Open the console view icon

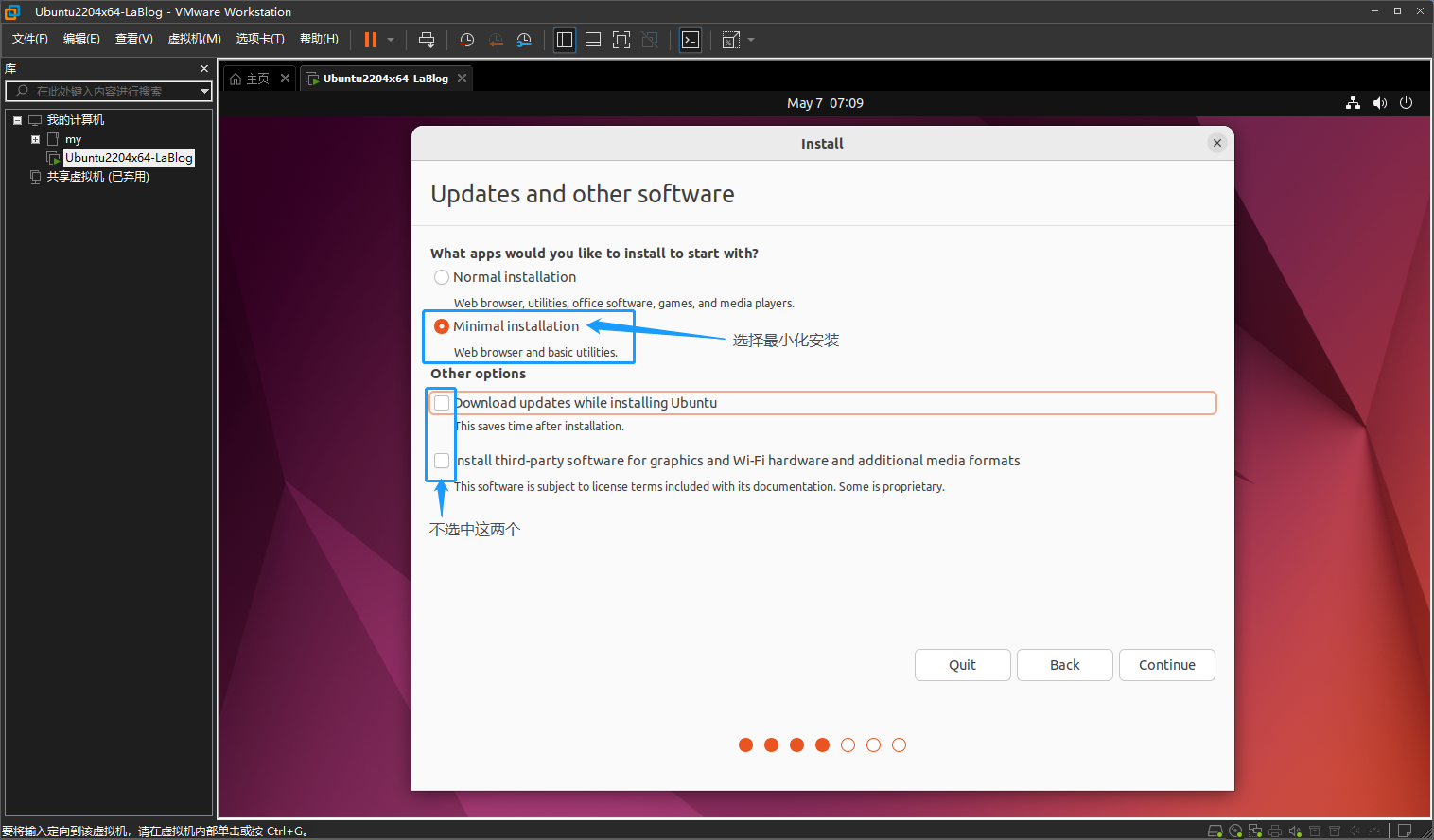click(691, 40)
